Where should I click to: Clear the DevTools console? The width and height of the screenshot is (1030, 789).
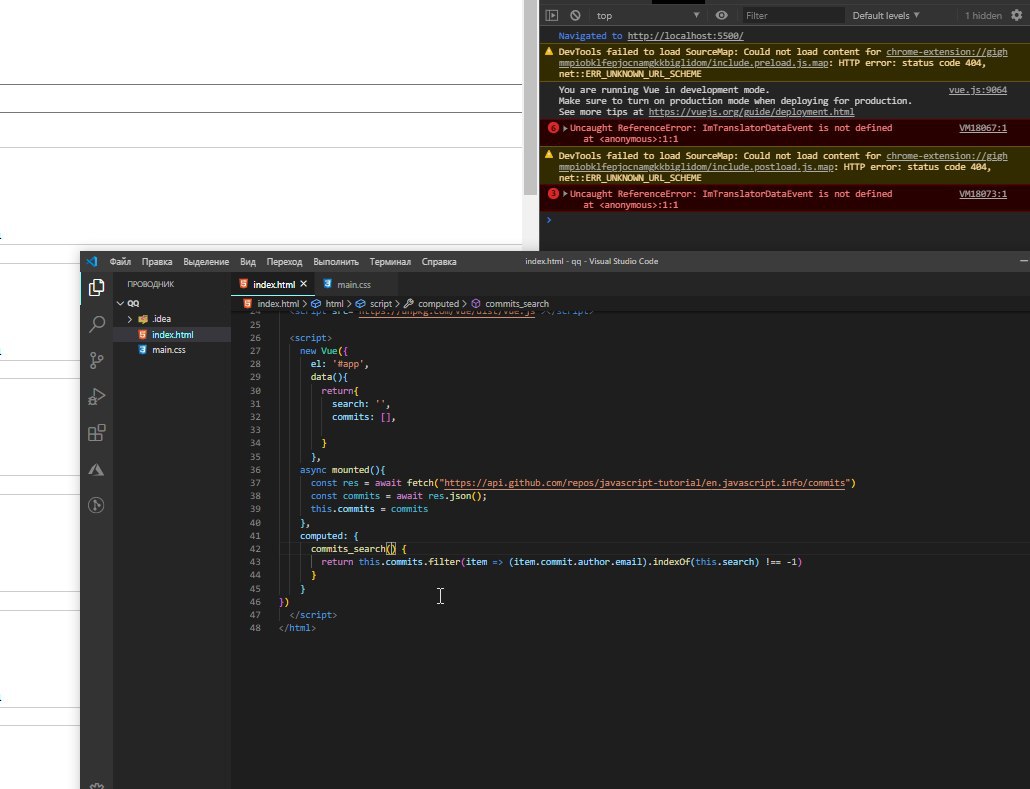pos(575,15)
